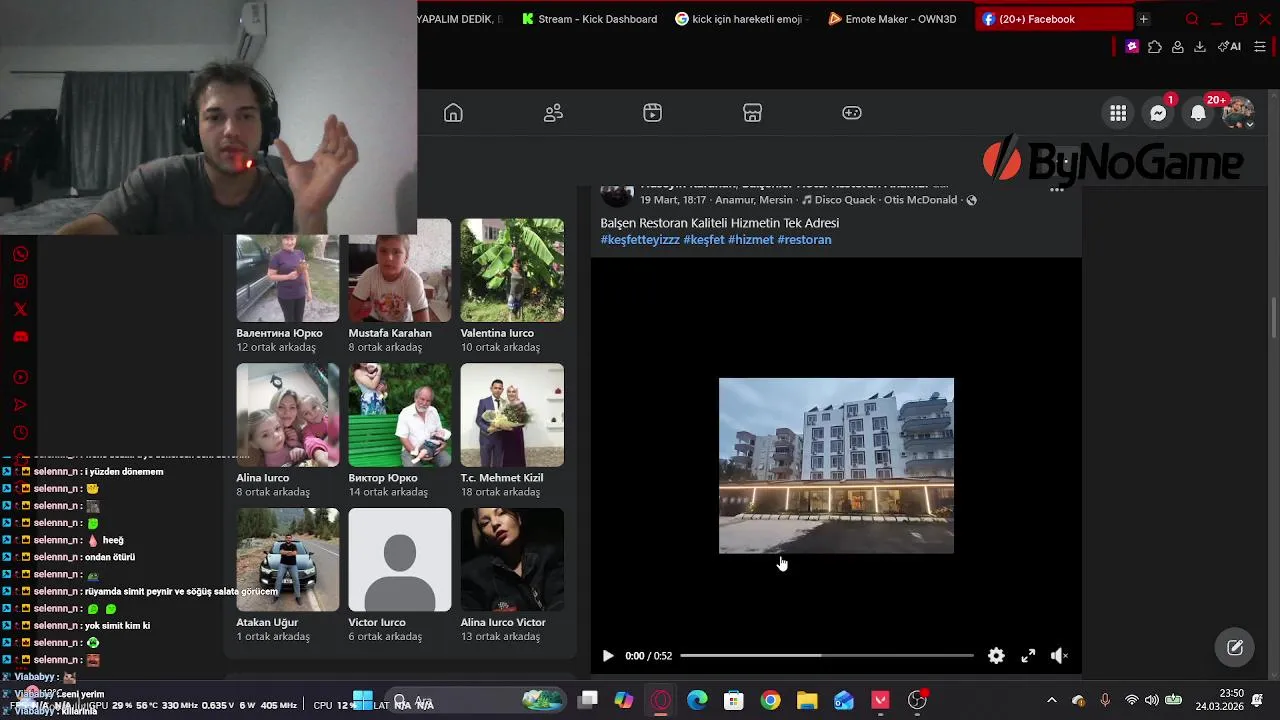This screenshot has height=720, width=1280.
Task: Open send arrow icon in Opera sidebar
Action: [x=20, y=405]
